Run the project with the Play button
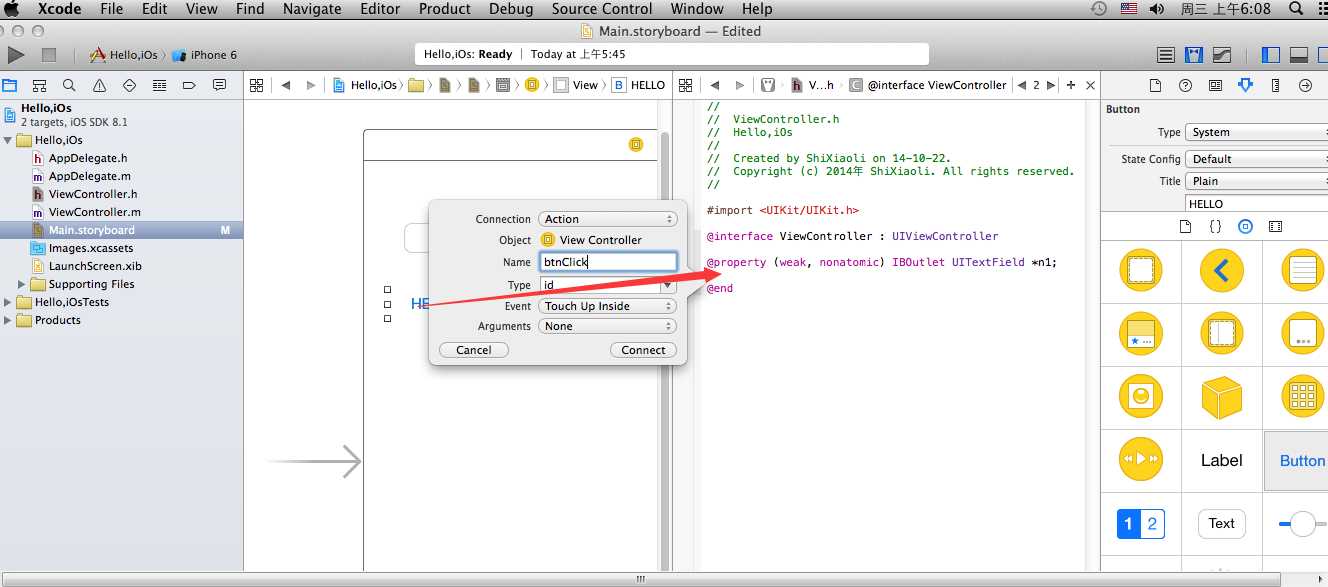This screenshot has height=587, width=1328. (x=16, y=55)
